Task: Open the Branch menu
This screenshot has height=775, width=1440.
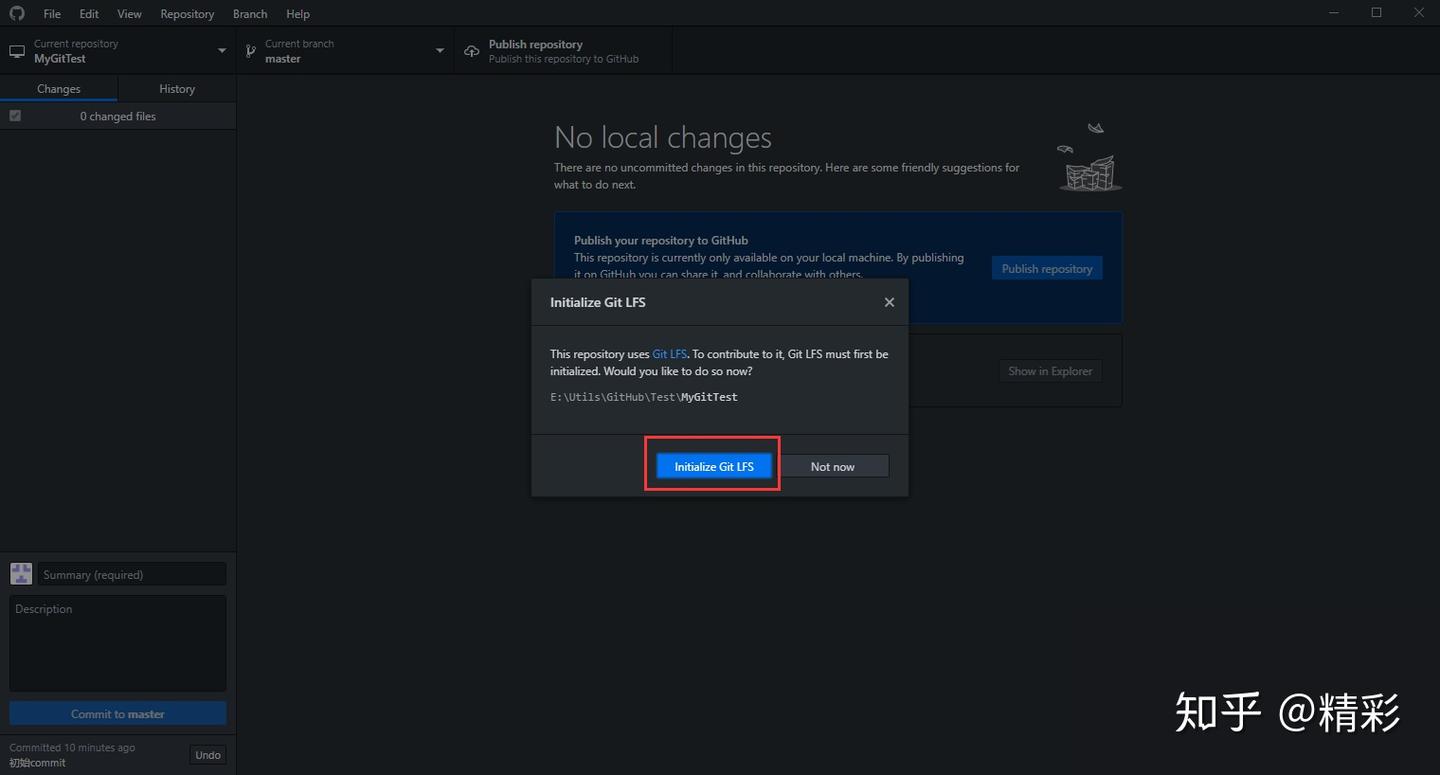Action: (x=250, y=14)
